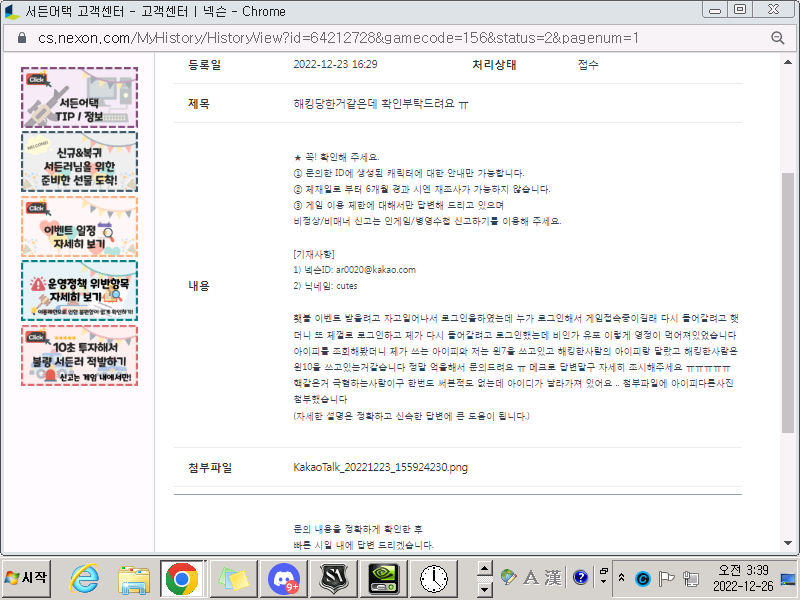Image resolution: width=800 pixels, height=600 pixels.
Task: Click the Chrome zoom magnifier icon
Action: (x=777, y=38)
